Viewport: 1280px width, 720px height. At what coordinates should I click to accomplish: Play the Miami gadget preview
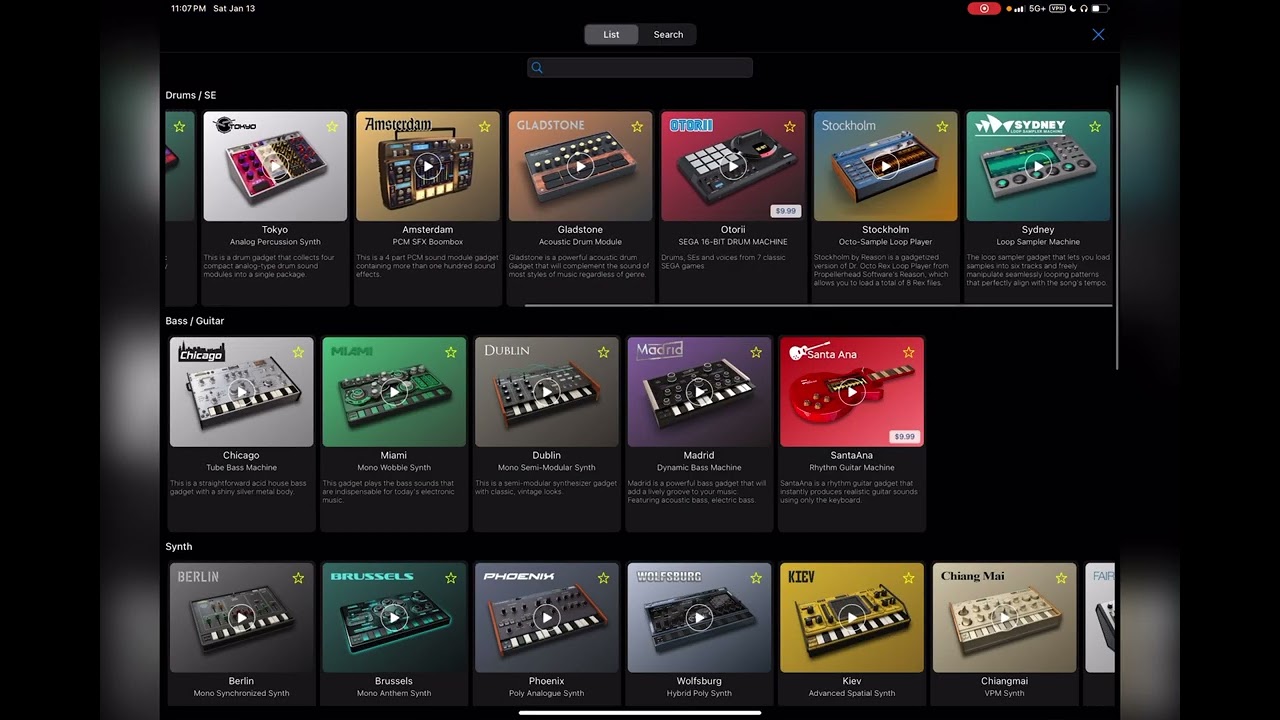click(x=394, y=392)
